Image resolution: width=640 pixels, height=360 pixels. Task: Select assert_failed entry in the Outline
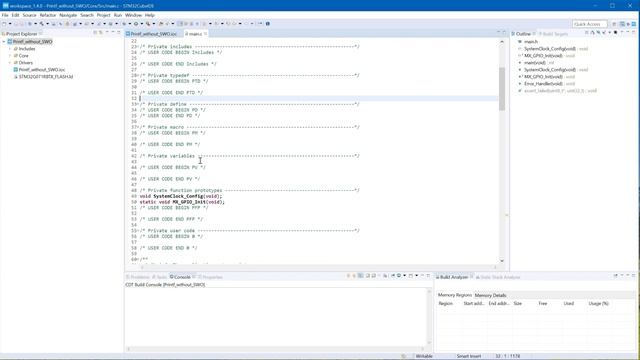tap(560, 91)
